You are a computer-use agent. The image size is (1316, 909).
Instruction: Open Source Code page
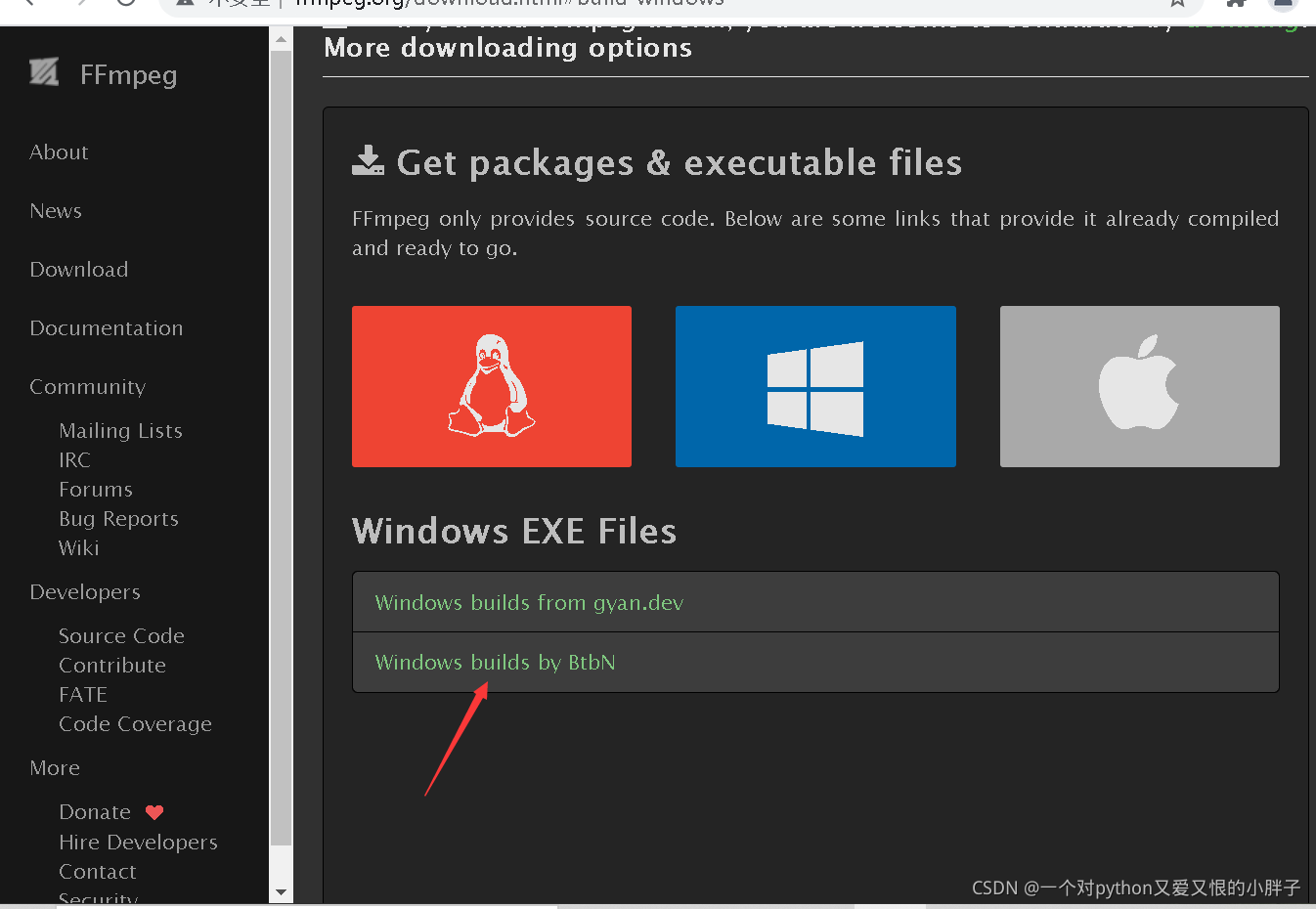pyautogui.click(x=121, y=636)
